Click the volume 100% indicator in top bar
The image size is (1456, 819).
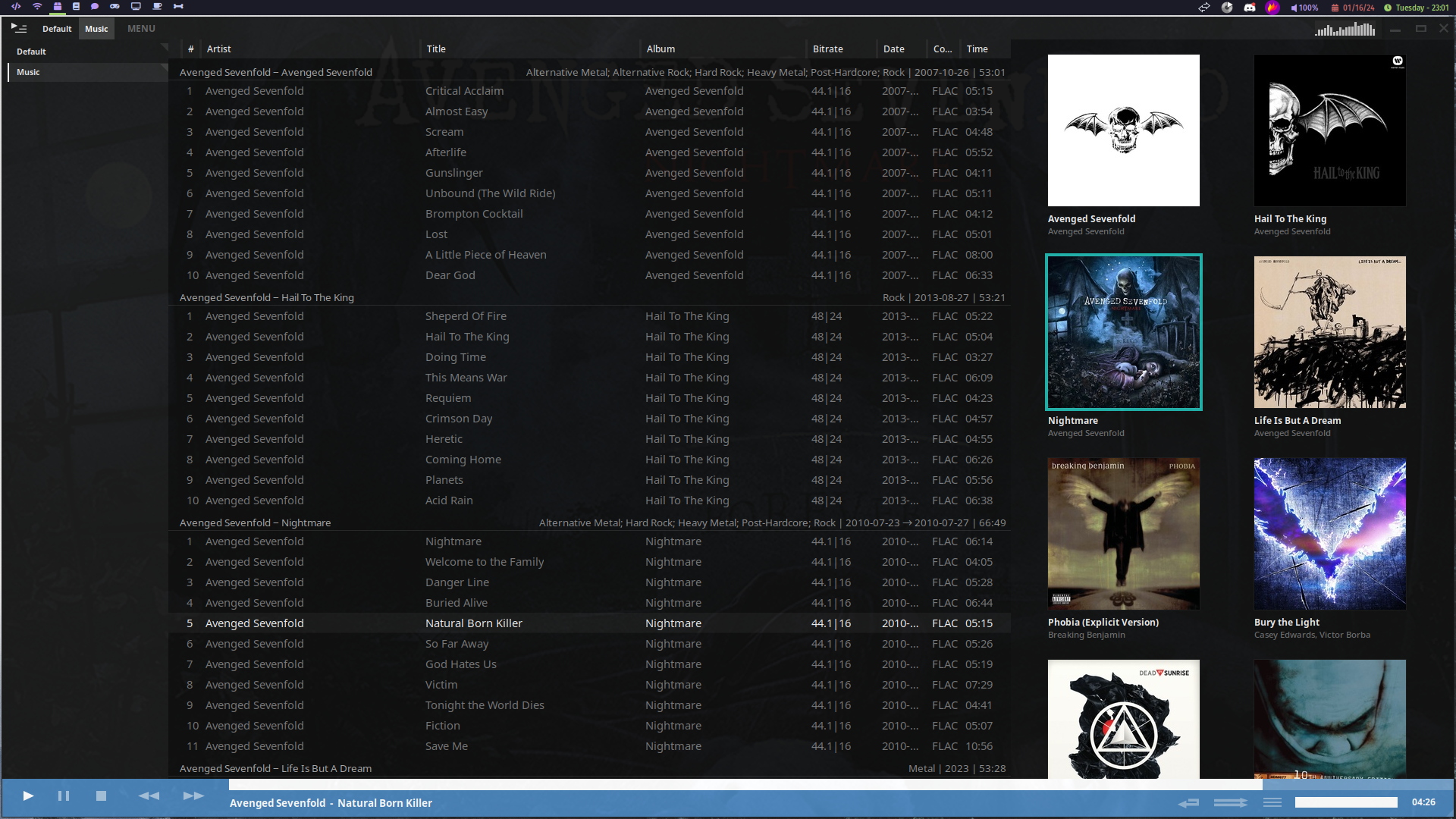point(1304,8)
